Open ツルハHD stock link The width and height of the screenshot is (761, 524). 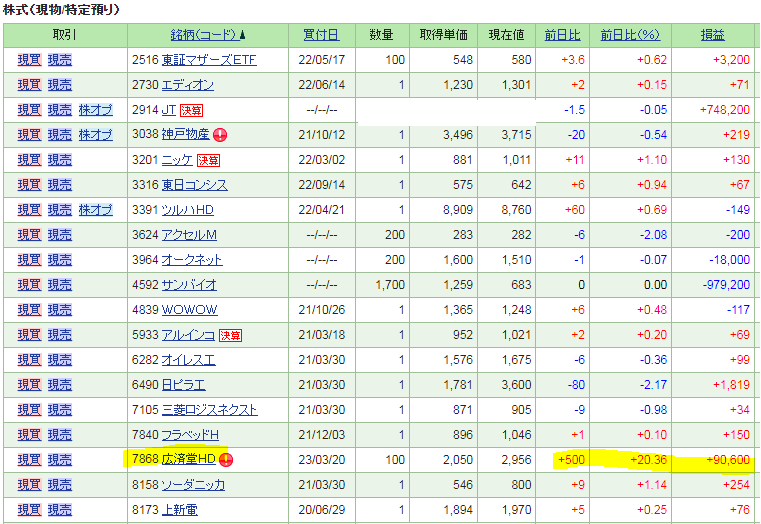[x=187, y=210]
